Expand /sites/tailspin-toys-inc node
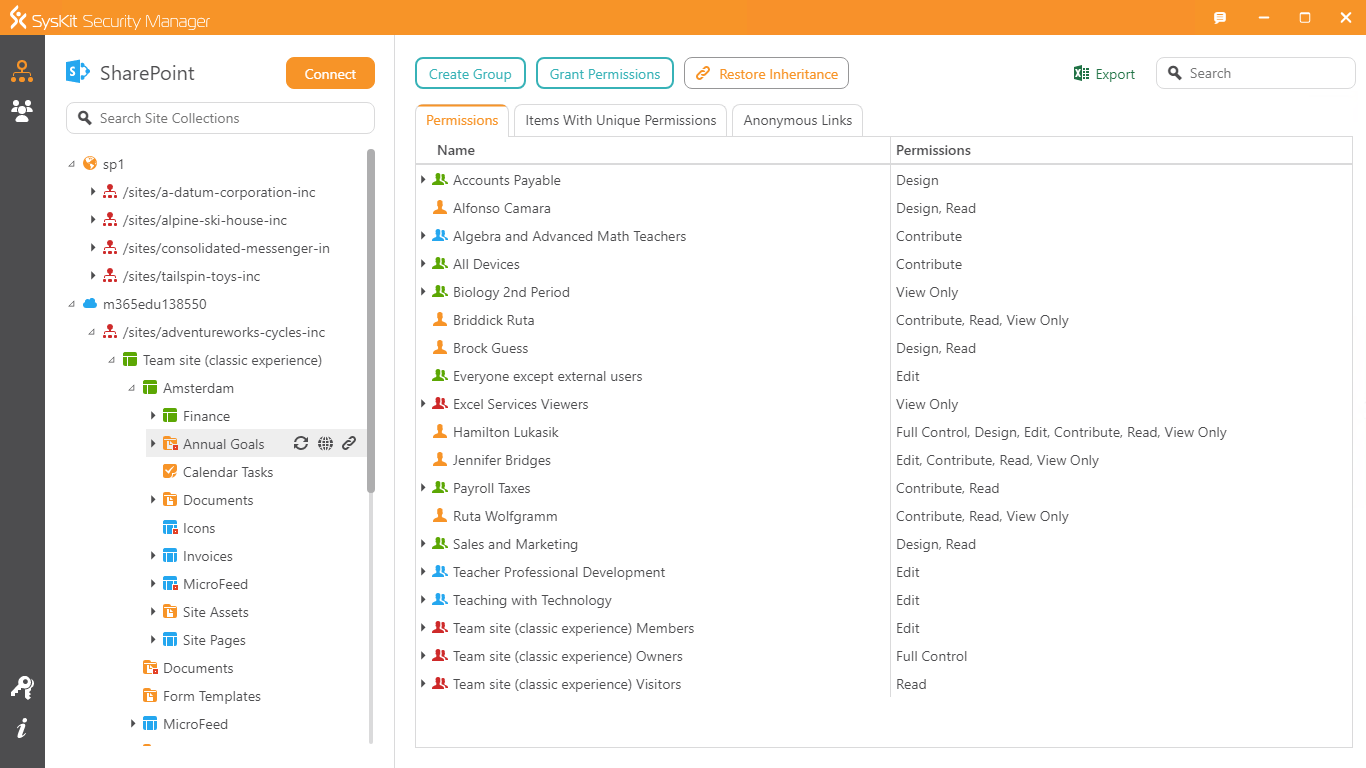The height and width of the screenshot is (768, 1366). [x=93, y=275]
